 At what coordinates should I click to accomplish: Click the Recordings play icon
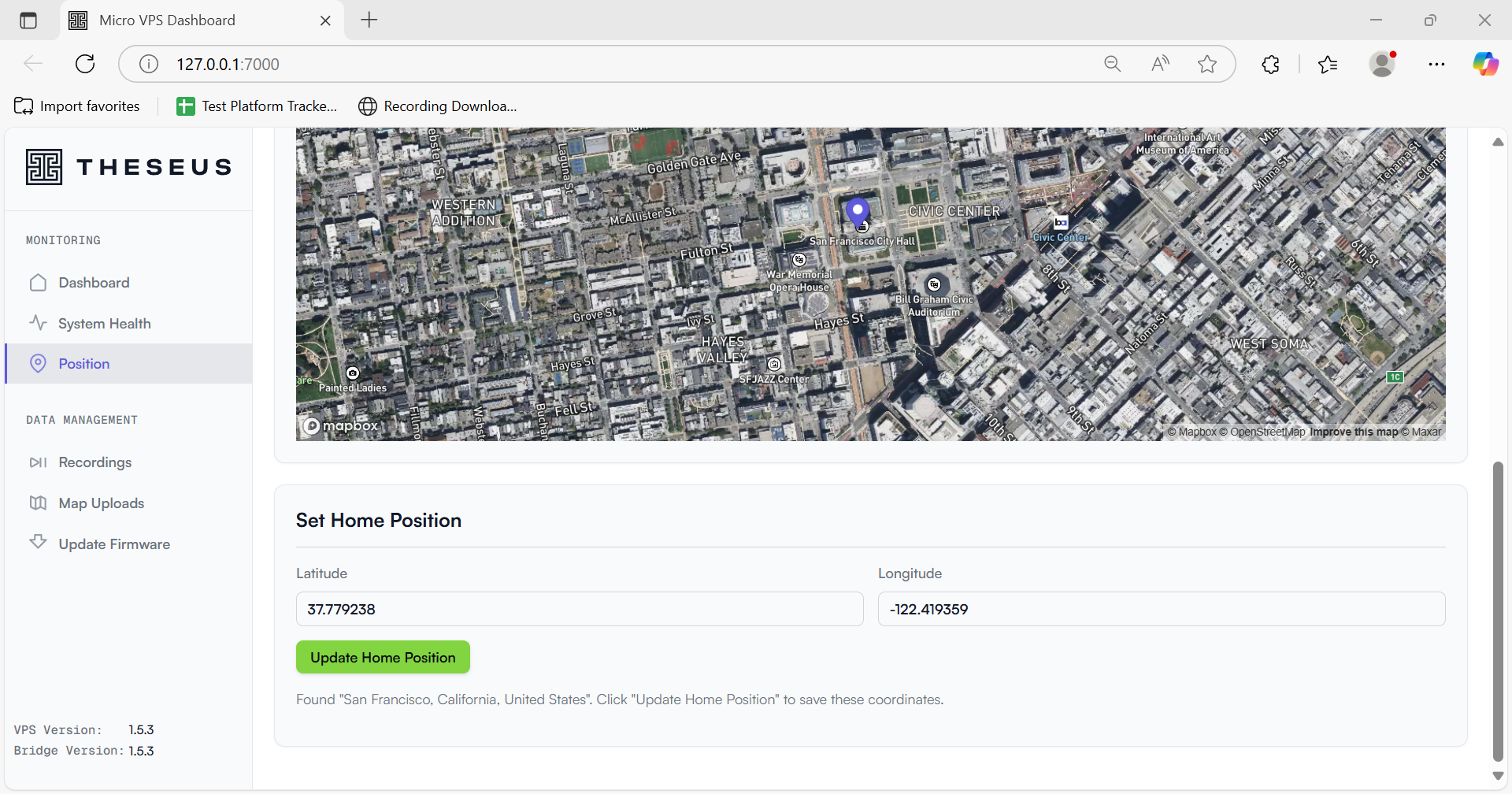(38, 462)
